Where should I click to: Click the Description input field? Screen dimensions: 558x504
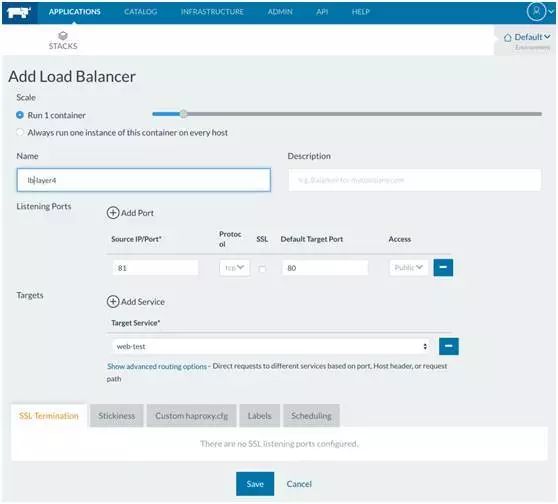pos(415,180)
